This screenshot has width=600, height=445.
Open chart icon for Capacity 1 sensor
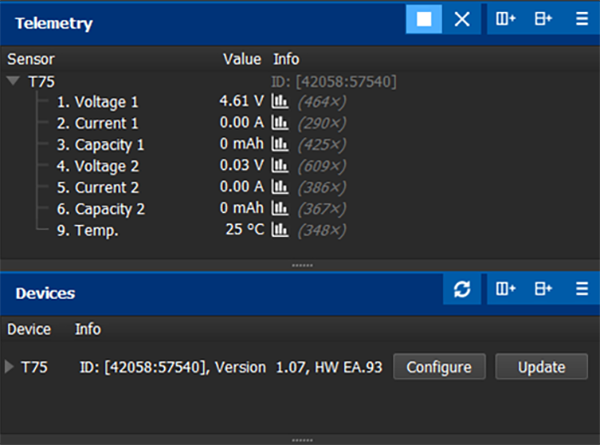click(280, 145)
